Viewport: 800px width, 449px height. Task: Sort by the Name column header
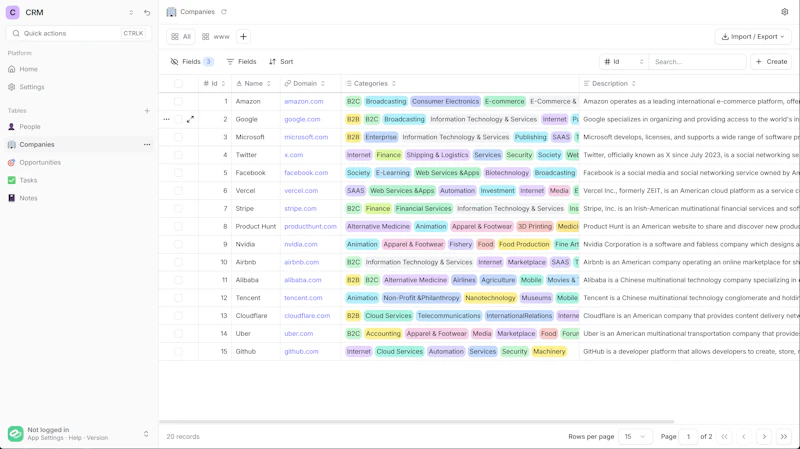[254, 84]
